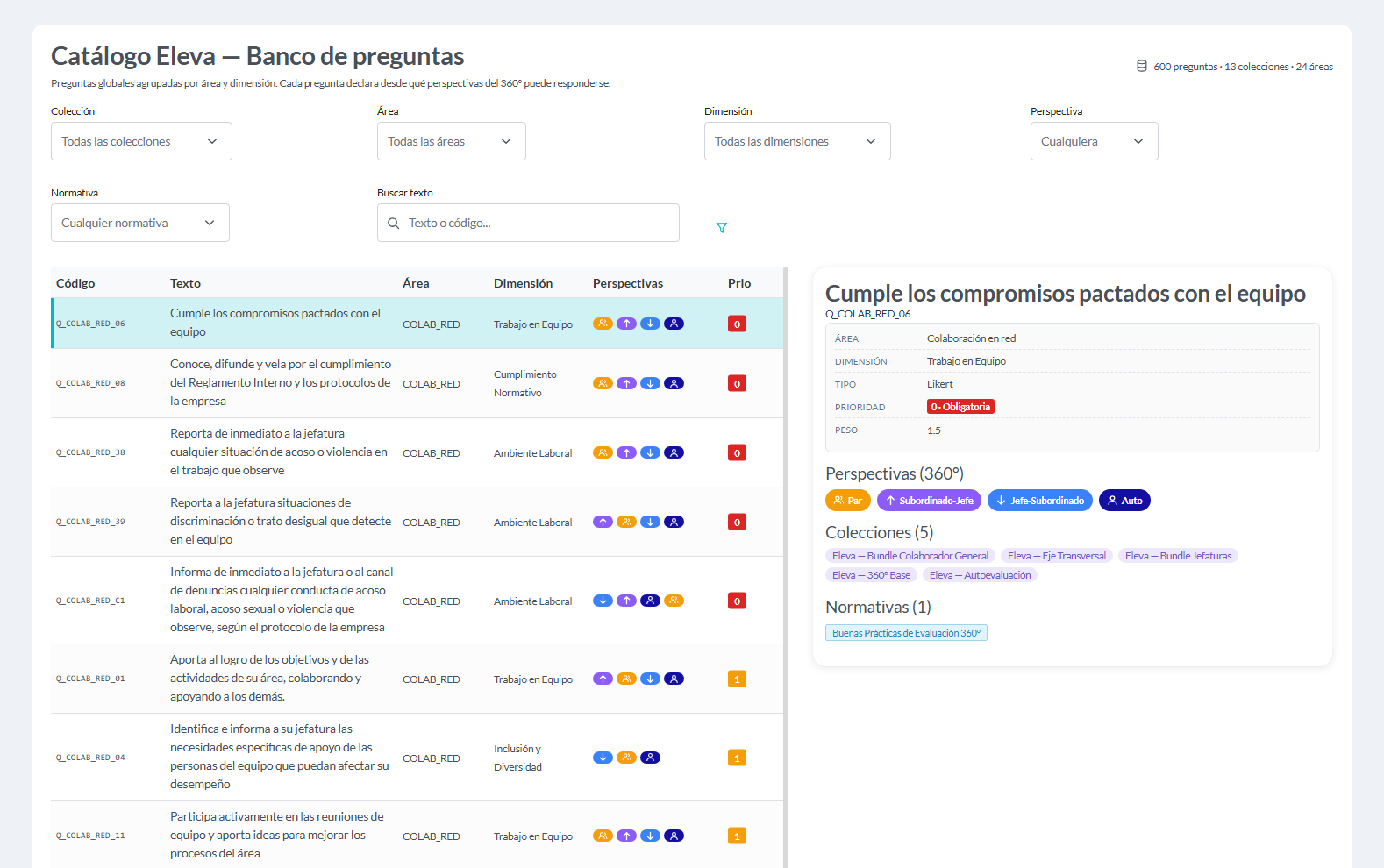Click the Buenas Prácticas de Evaluación 360° tag
Viewport: 1384px width, 868px height.
coord(906,633)
